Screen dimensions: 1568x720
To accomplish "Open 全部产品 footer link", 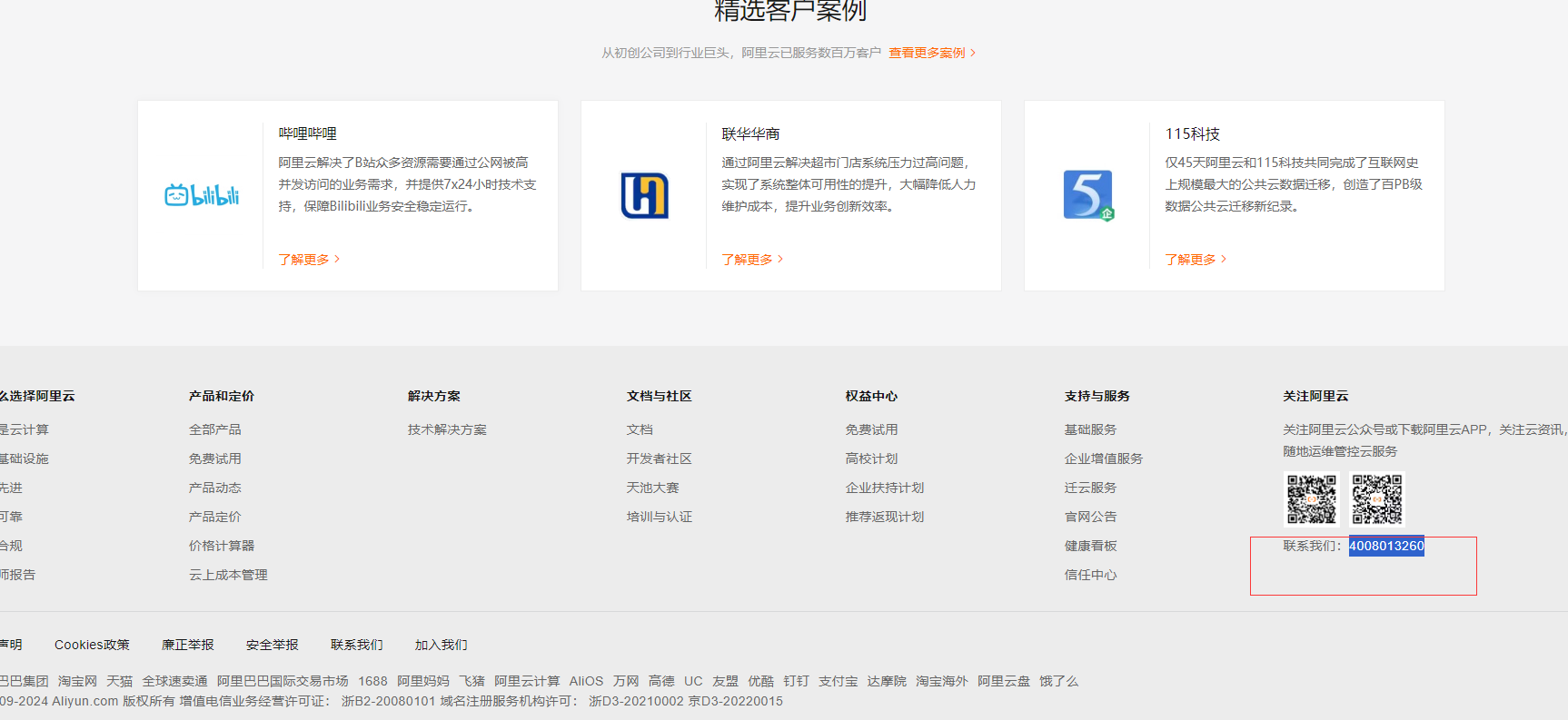I will [x=215, y=429].
